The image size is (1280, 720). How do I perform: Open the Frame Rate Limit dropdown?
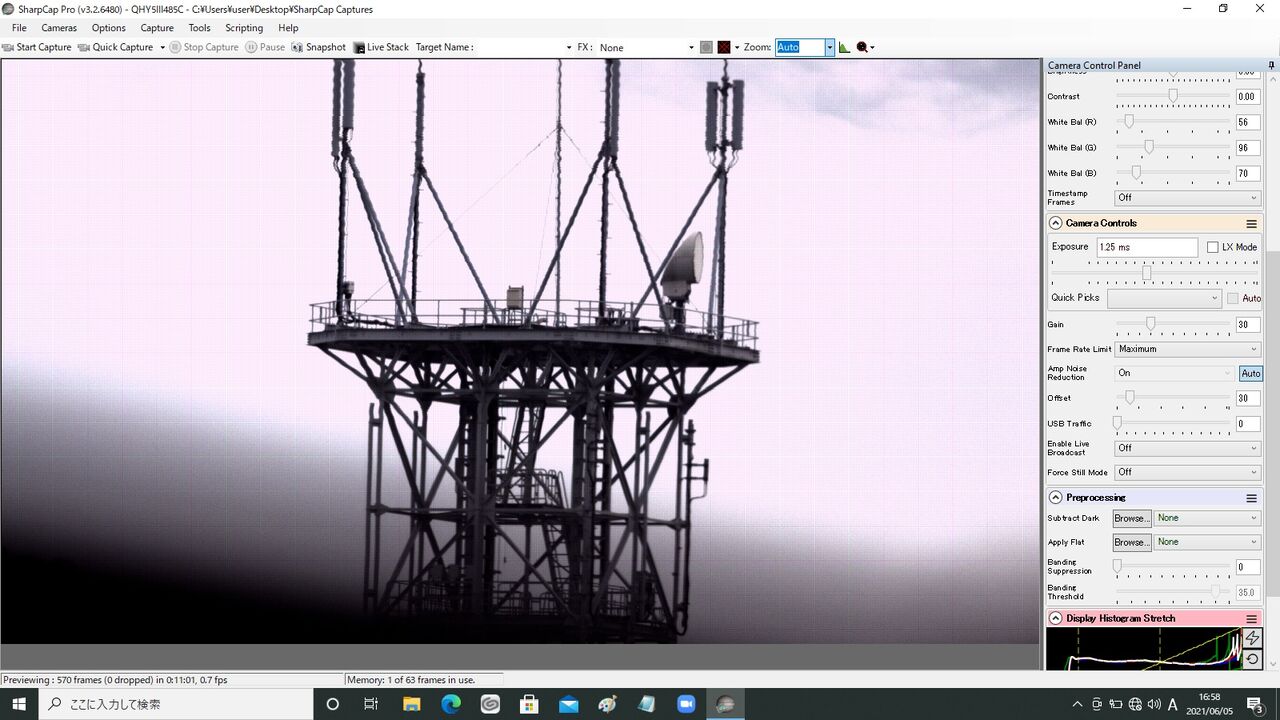(1188, 349)
